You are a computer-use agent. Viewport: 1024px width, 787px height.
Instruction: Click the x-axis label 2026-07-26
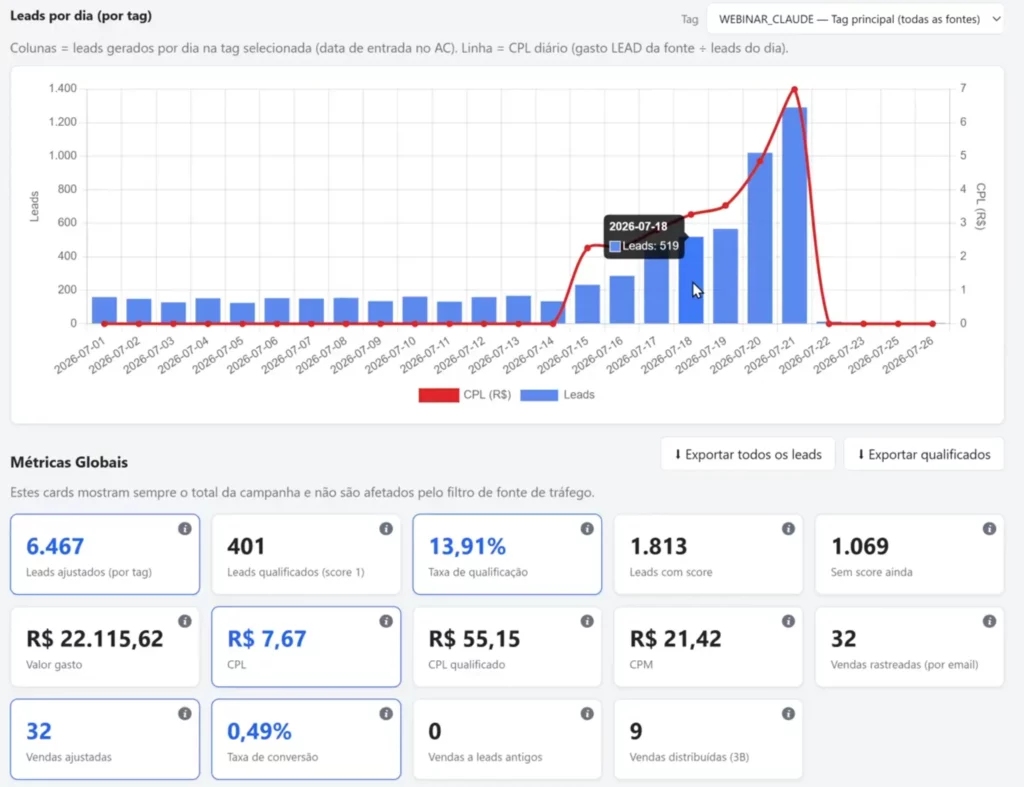910,355
